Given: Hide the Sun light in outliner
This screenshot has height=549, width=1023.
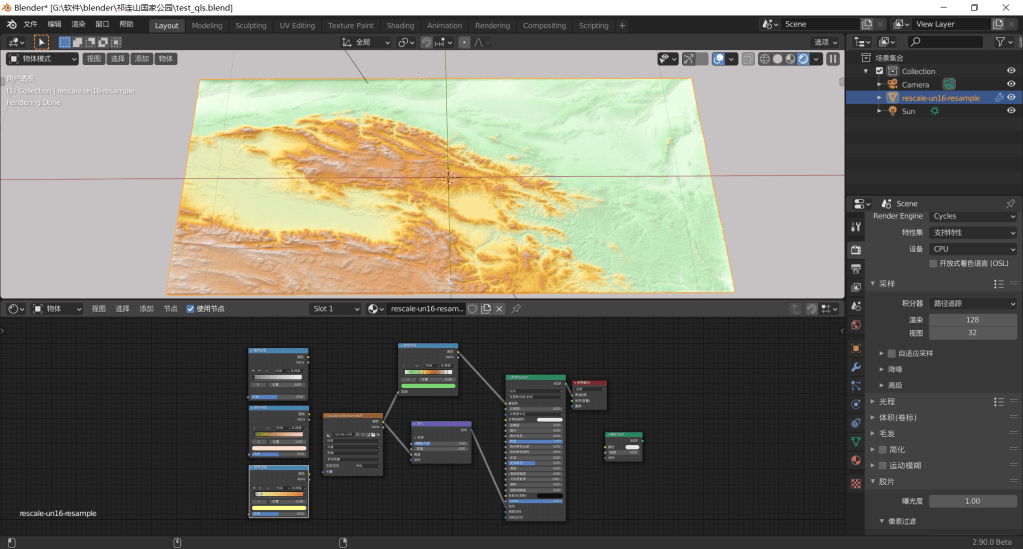Looking at the screenshot, I should (x=1011, y=111).
